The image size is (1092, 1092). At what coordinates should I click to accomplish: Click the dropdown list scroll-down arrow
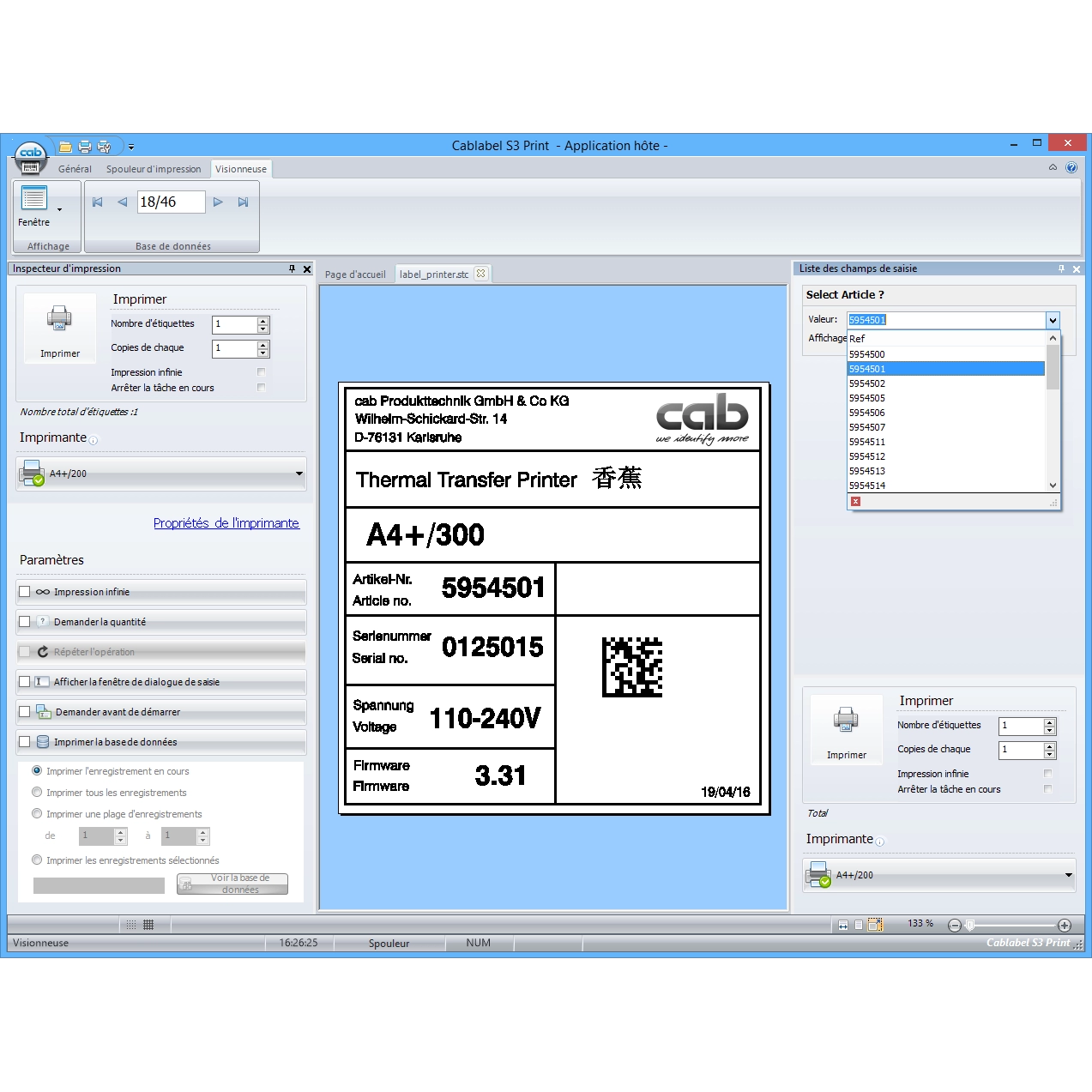tap(1053, 486)
